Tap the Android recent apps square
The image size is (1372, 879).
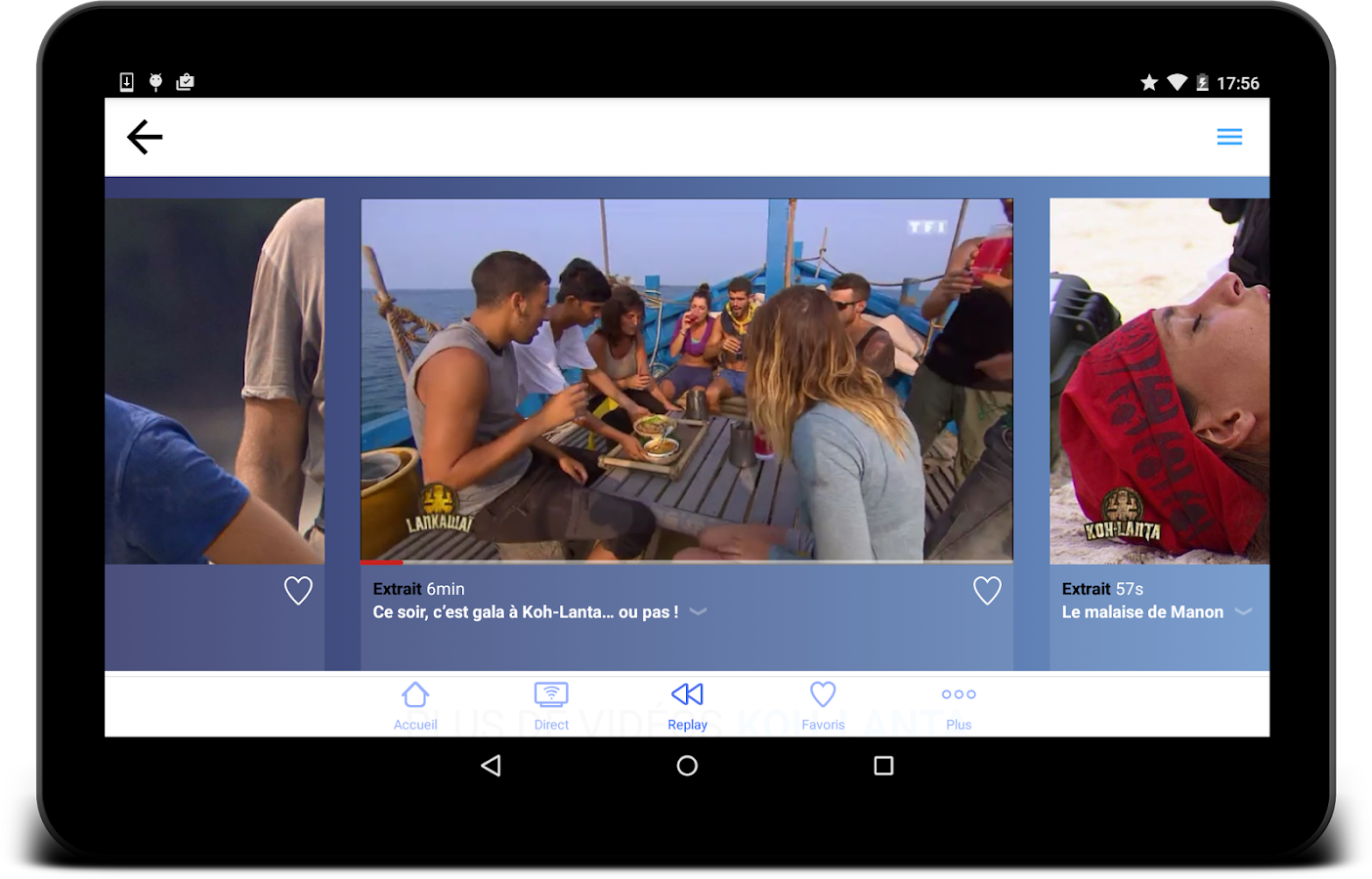(x=883, y=766)
